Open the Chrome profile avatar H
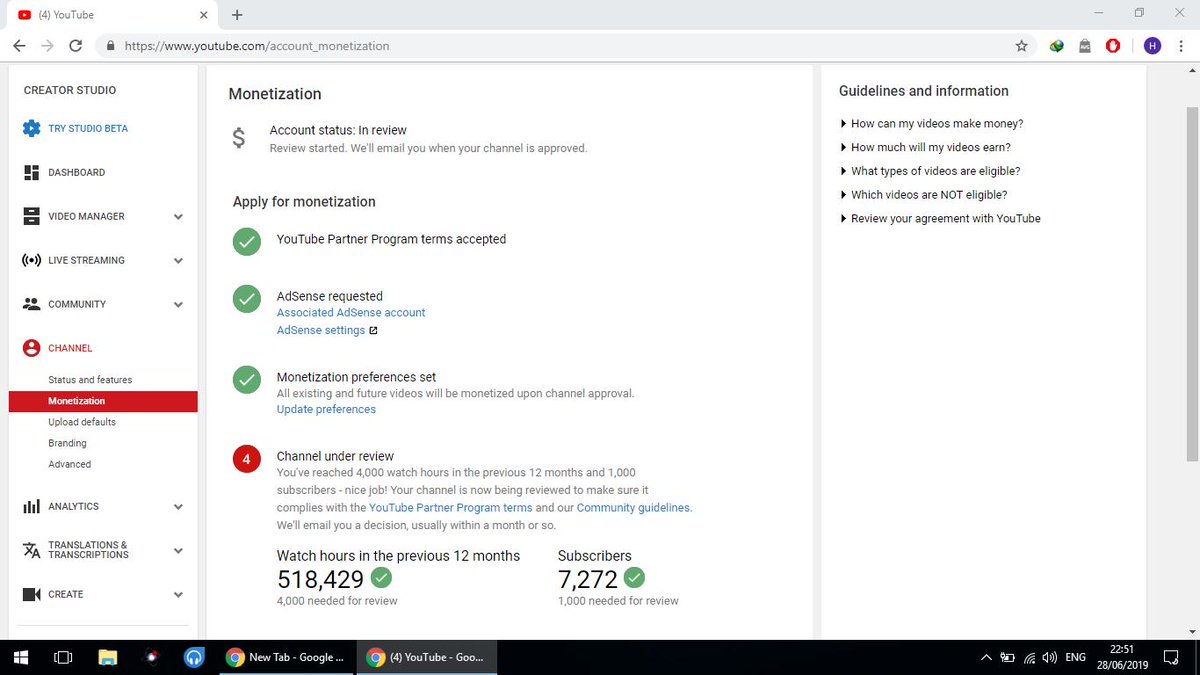 point(1152,46)
